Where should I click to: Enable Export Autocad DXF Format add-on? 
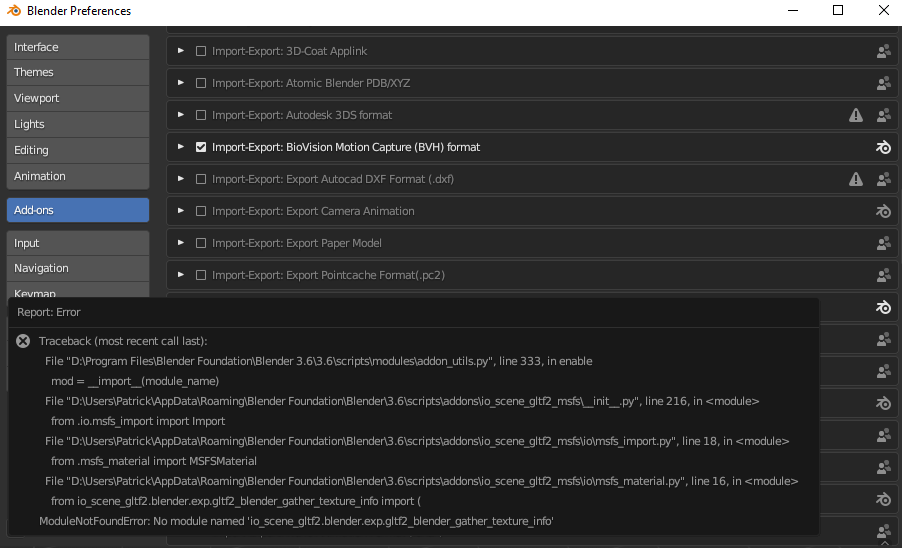[201, 179]
